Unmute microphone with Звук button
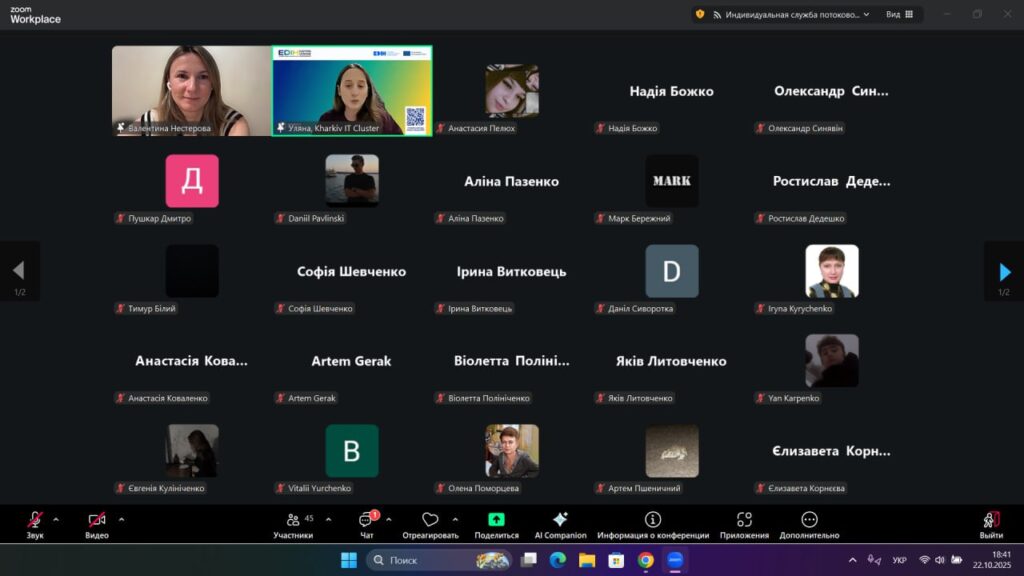Screen dimensions: 1024x576 click(x=35, y=521)
